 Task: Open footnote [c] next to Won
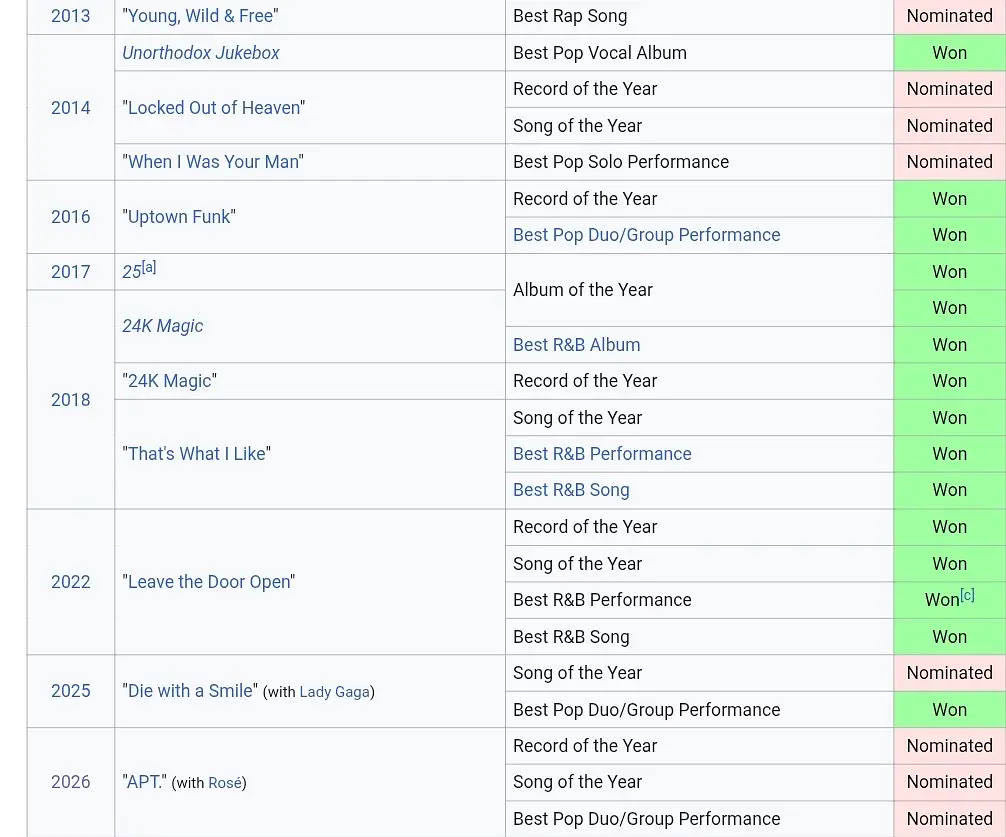point(968,595)
